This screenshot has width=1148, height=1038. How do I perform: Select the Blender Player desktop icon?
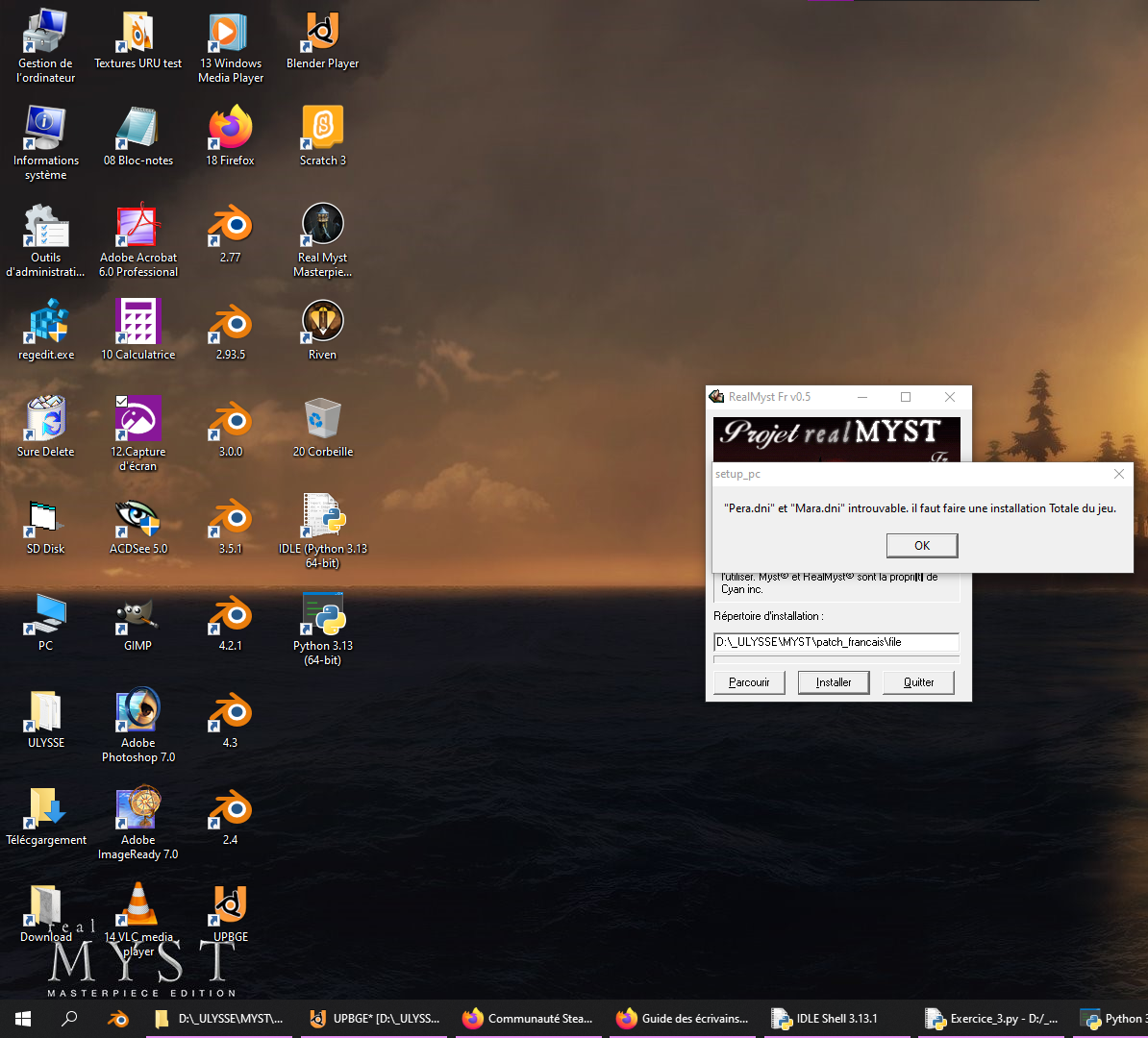click(x=323, y=40)
